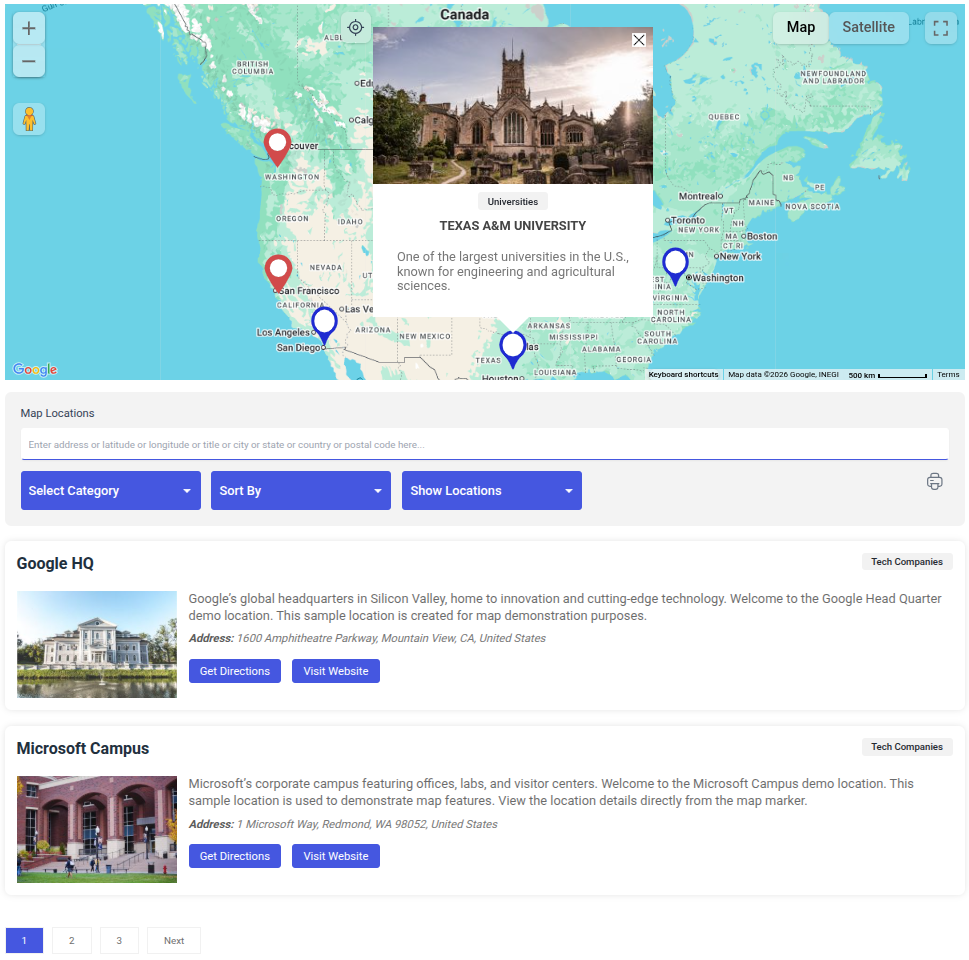Screen dimensions: 969x960
Task: Visit Website for Google HQ
Action: pyautogui.click(x=336, y=671)
